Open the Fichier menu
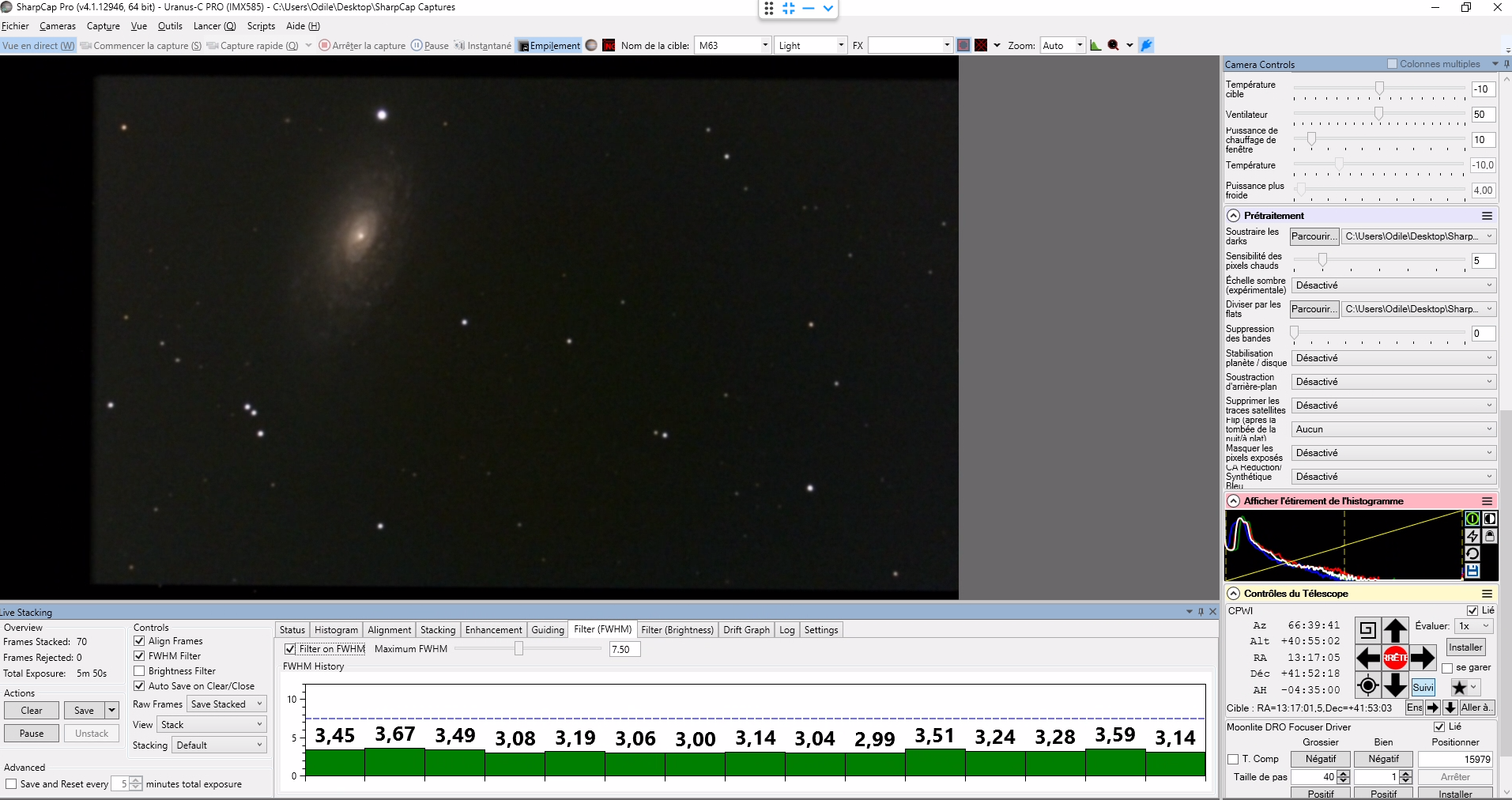The height and width of the screenshot is (800, 1512). (x=15, y=26)
